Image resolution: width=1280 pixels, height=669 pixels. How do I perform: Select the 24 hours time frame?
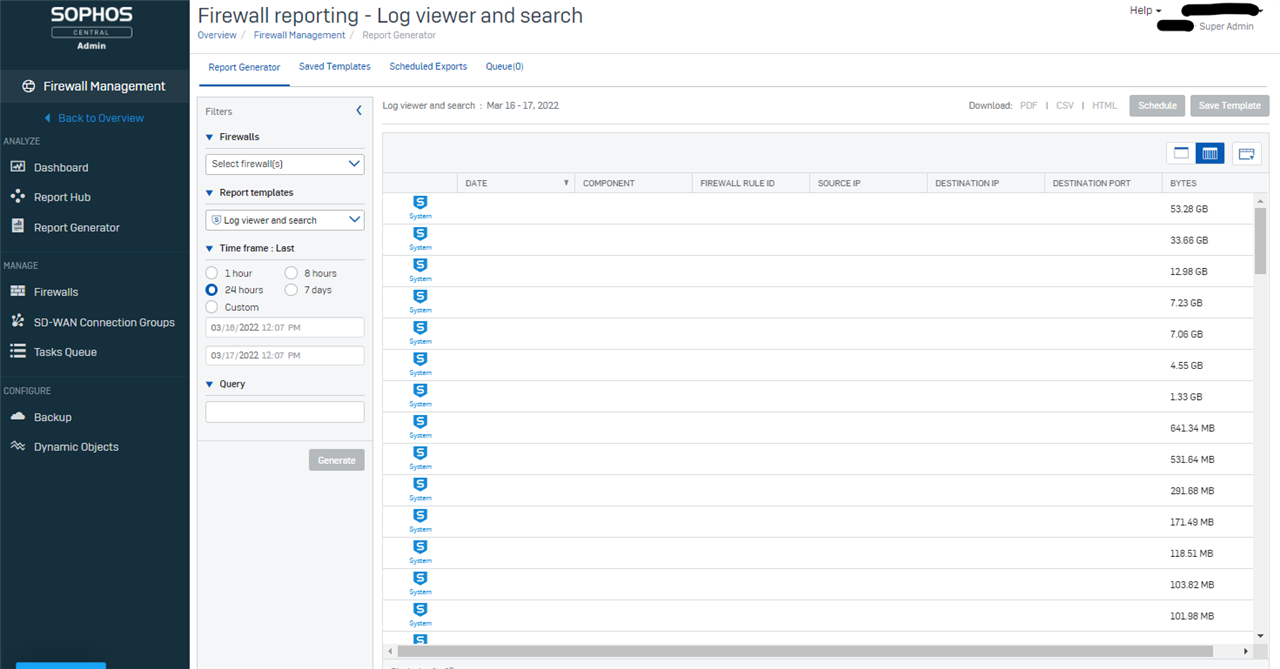pyautogui.click(x=212, y=290)
